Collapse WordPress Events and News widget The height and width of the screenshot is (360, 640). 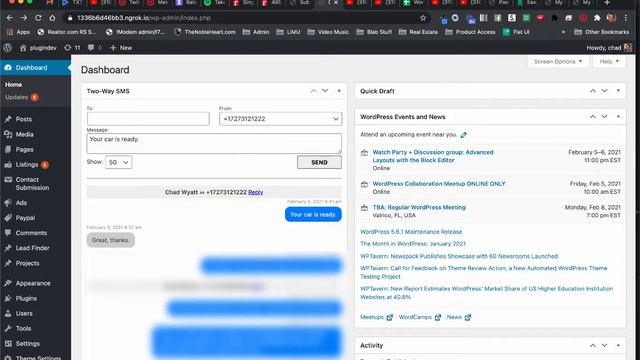(618, 117)
